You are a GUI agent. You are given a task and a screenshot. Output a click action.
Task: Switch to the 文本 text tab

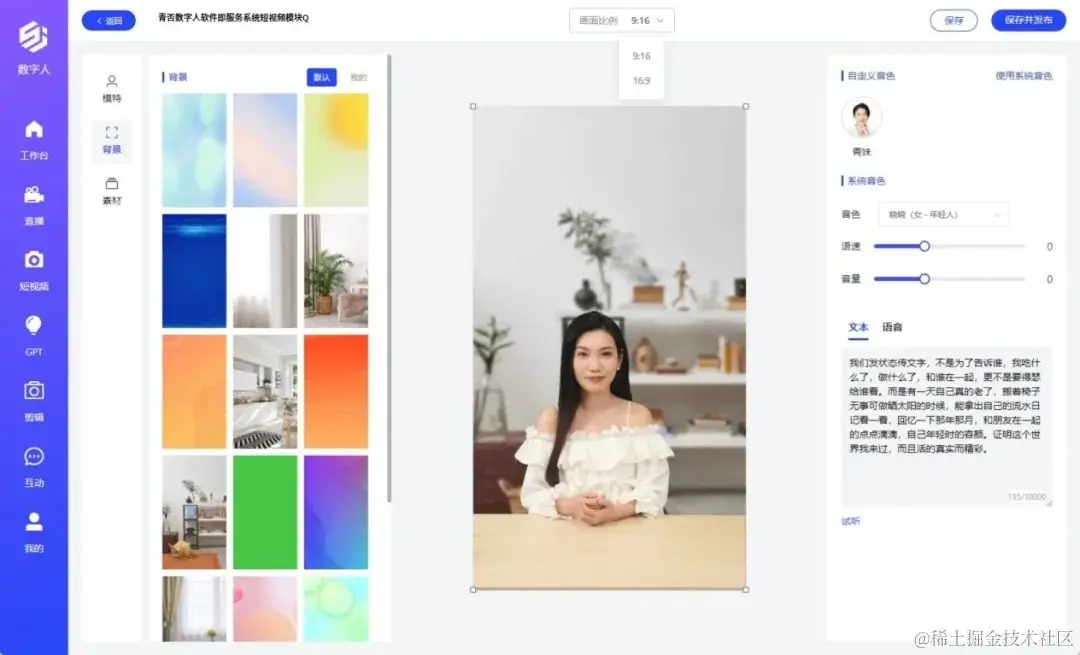coord(858,328)
